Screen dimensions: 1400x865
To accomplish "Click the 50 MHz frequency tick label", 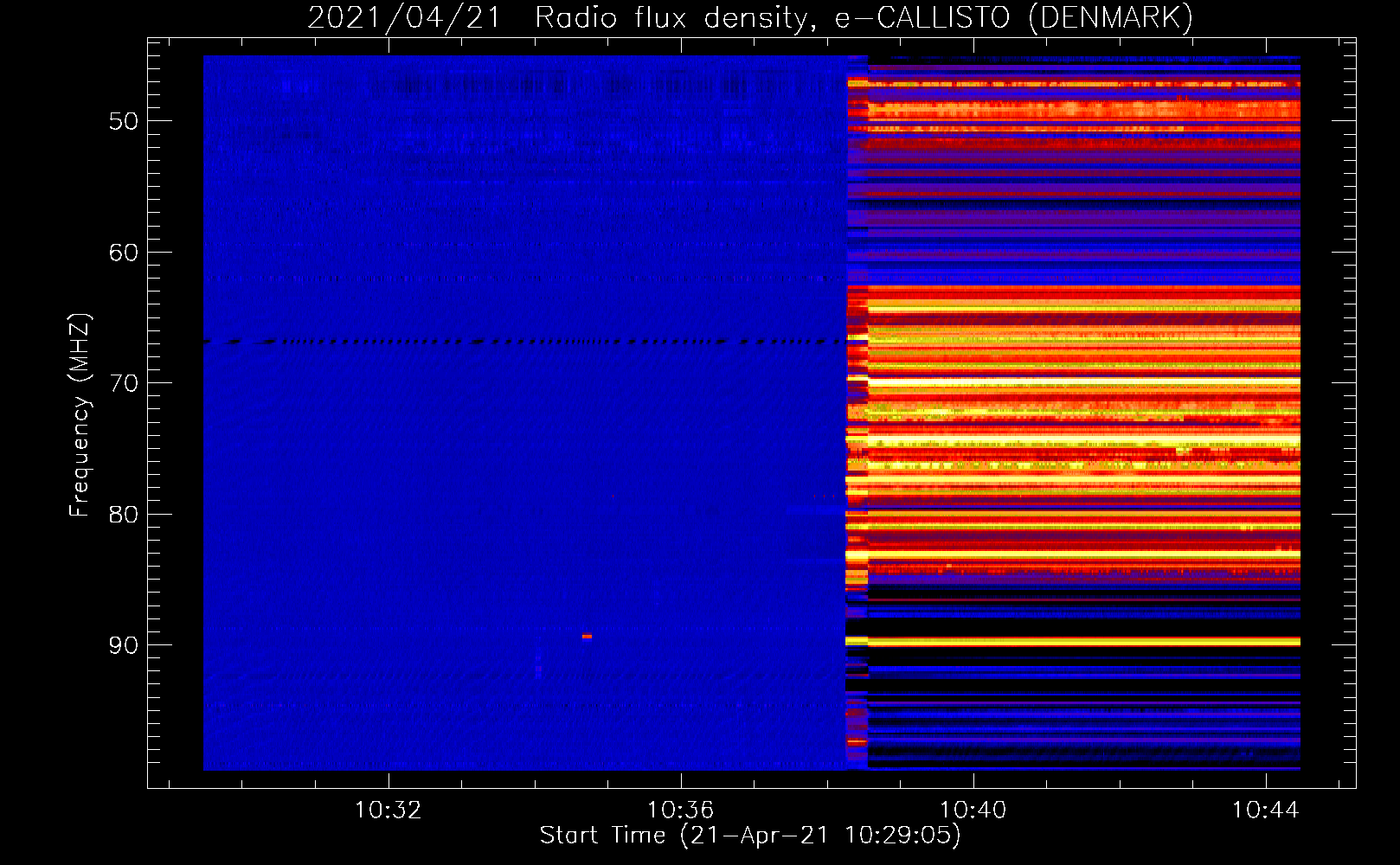I will 124,121.
